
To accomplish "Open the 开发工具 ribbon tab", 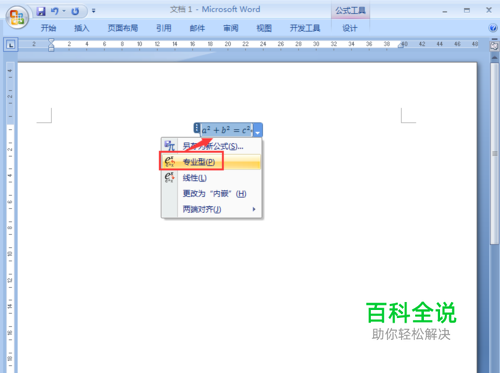I will tap(305, 28).
